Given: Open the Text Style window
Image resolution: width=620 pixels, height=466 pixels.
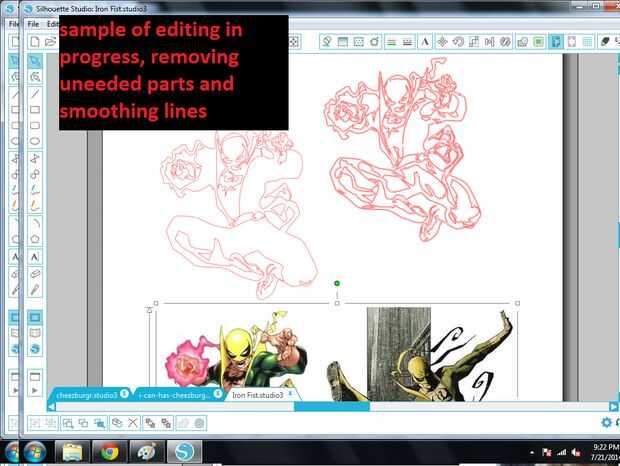Looking at the screenshot, I should pos(425,42).
